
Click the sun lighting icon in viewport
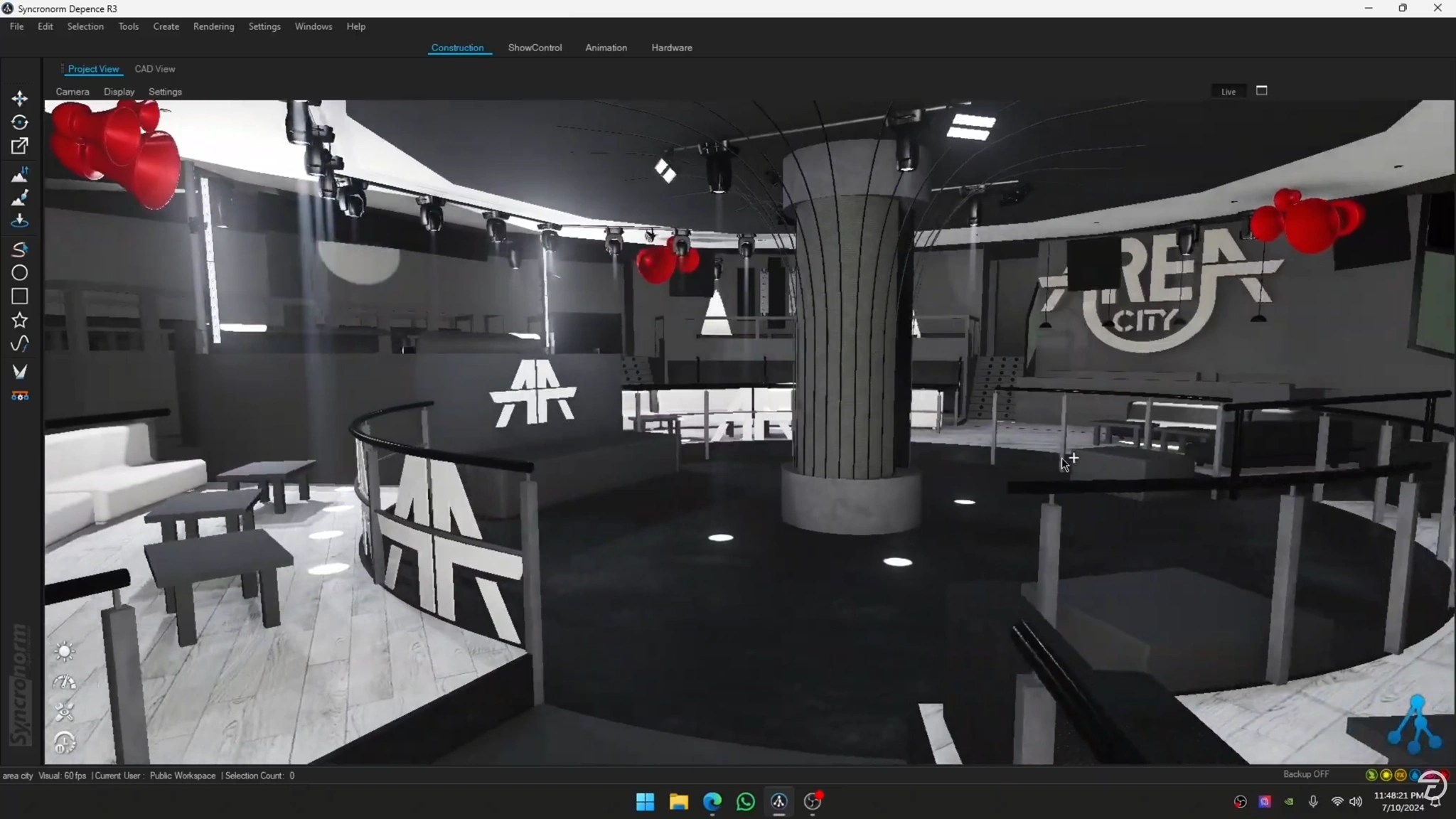[x=64, y=651]
